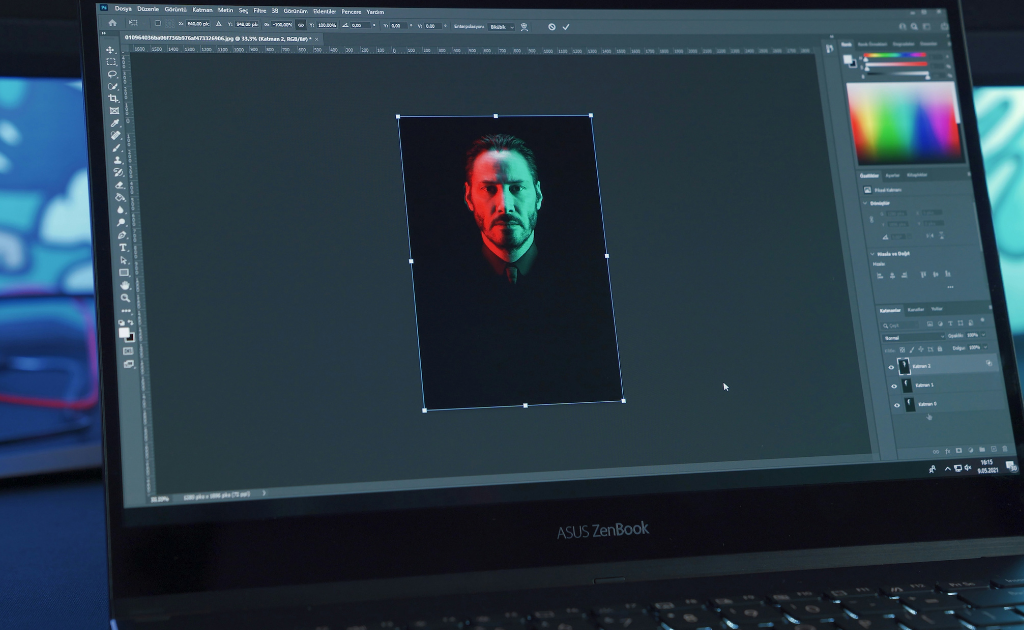Screen dimensions: 1024x630
Task: Toggle reference point checkbox in options bar
Action: tap(157, 23)
